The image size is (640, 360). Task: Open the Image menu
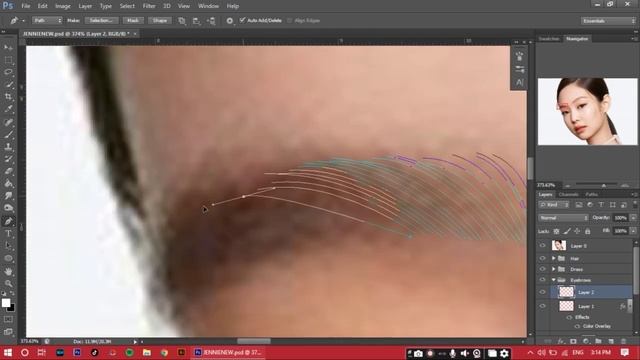click(x=63, y=6)
